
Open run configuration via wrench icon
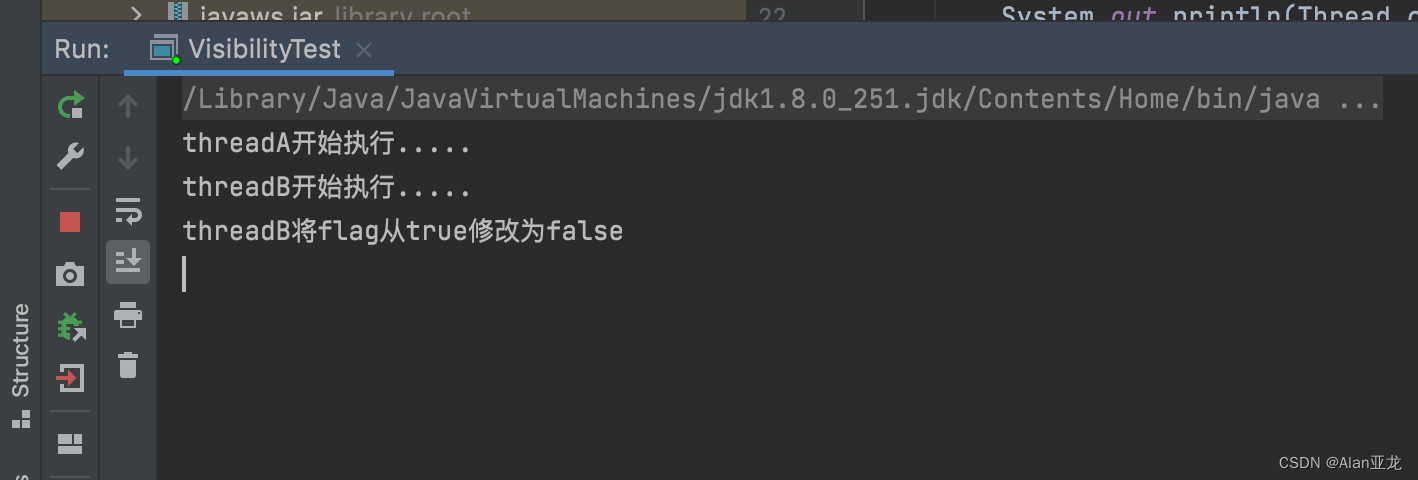(70, 157)
